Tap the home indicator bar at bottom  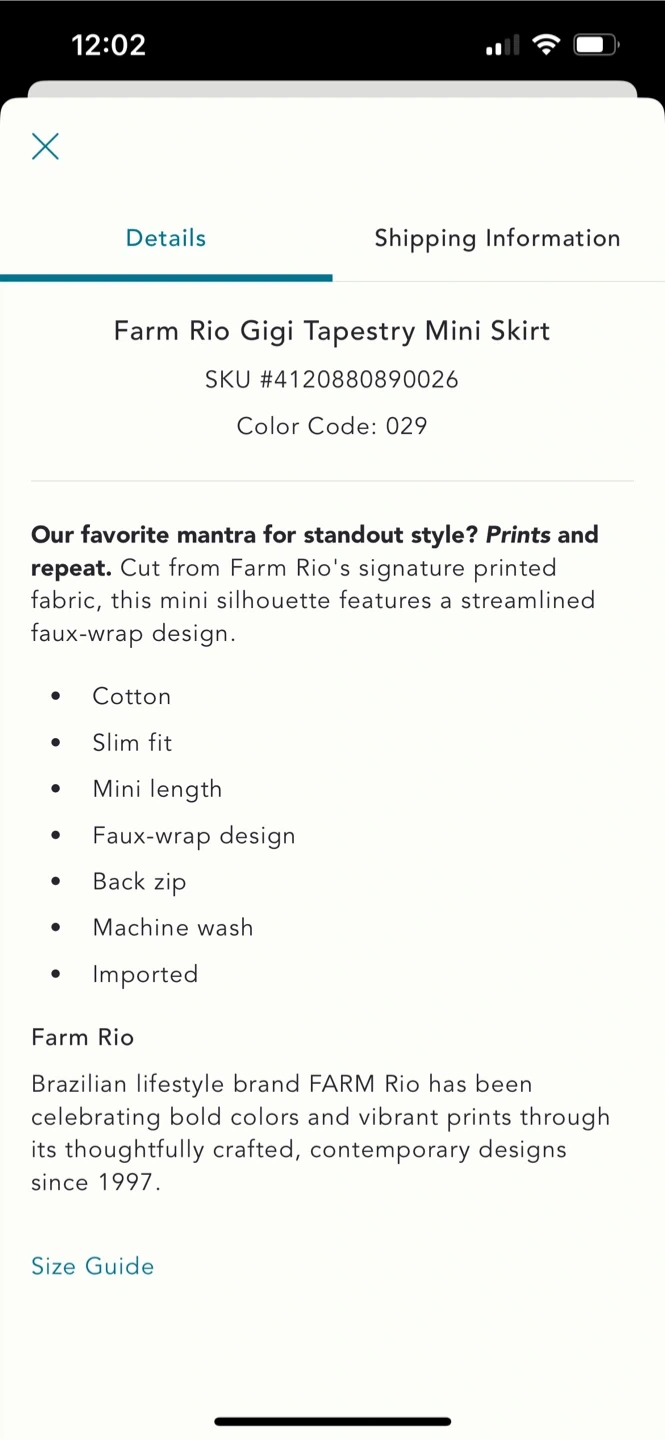tap(332, 1421)
